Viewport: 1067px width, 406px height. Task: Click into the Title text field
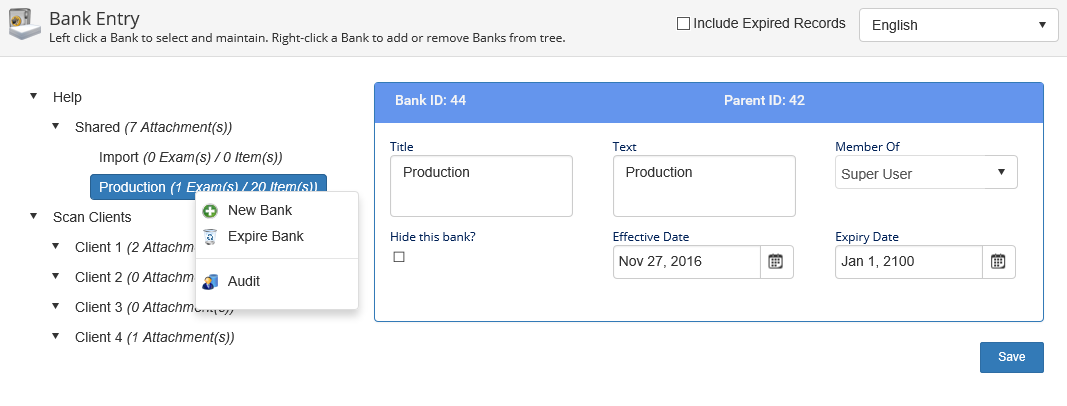click(481, 186)
